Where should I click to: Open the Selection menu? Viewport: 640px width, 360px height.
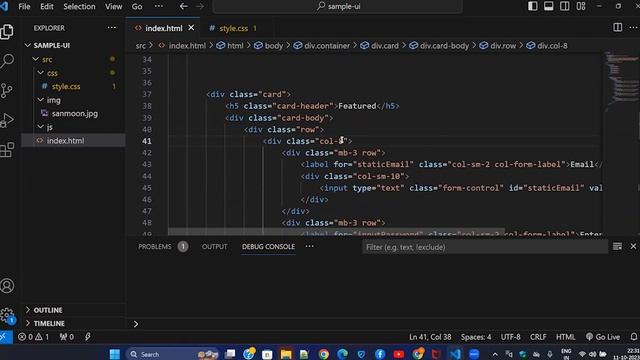coord(79,7)
